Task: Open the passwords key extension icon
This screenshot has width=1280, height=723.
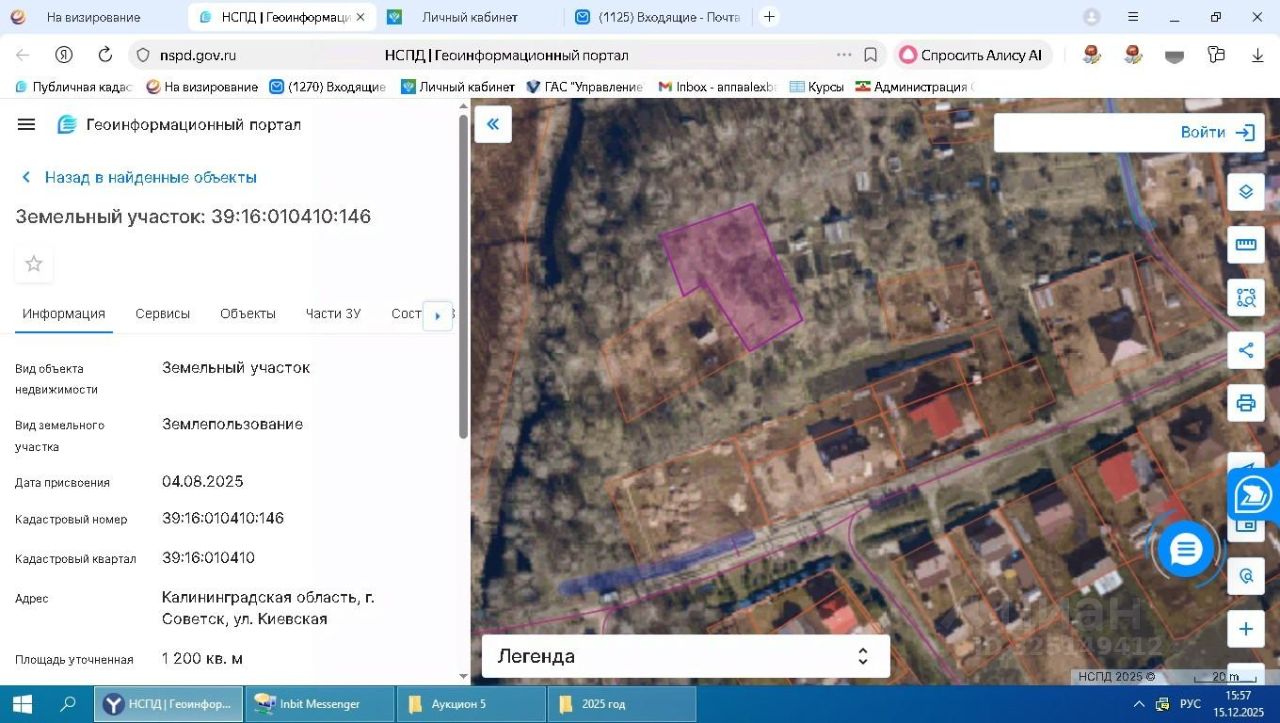Action: pos(1216,55)
